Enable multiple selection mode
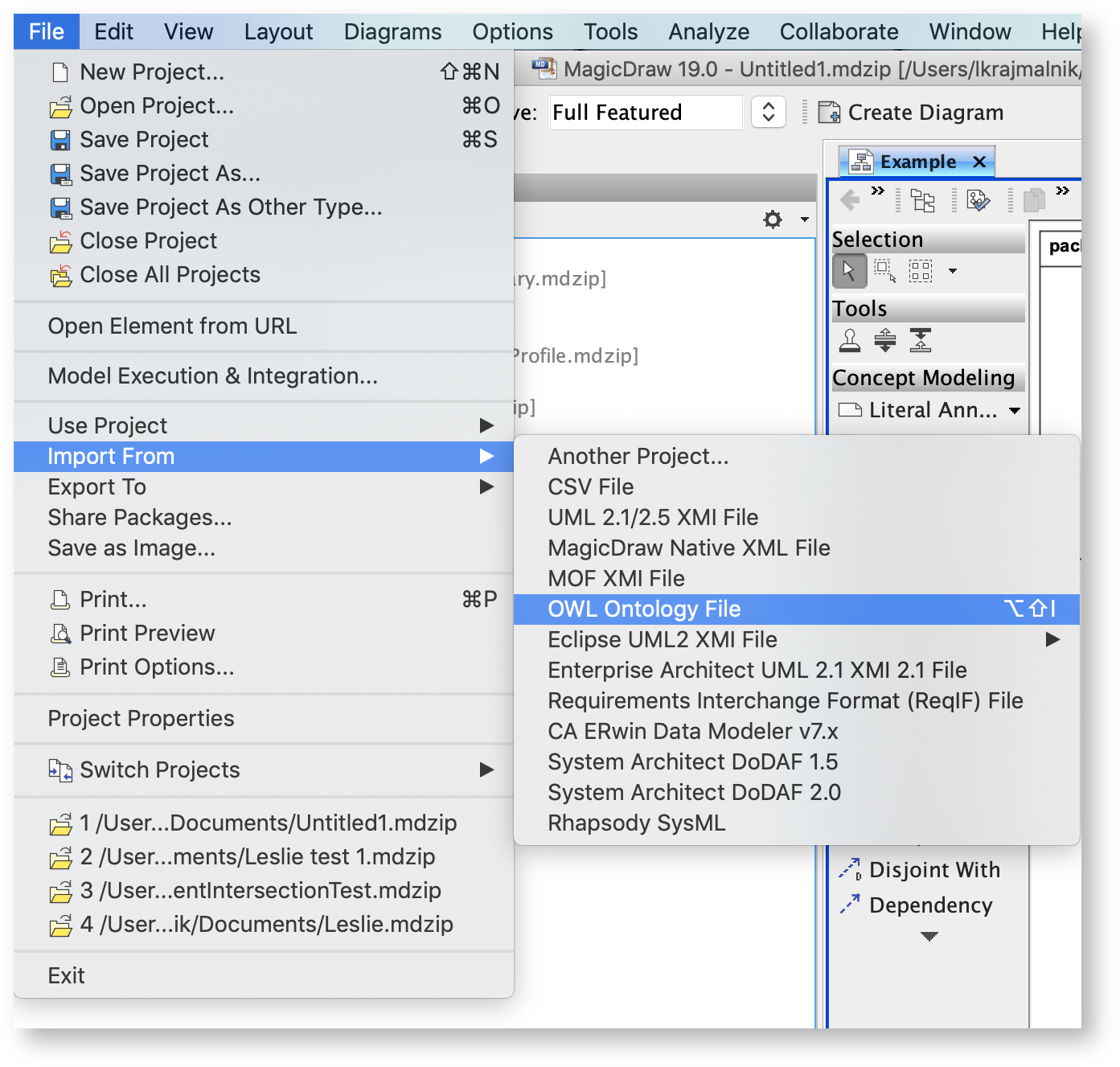Image resolution: width=1120 pixels, height=1067 pixels. point(921,271)
